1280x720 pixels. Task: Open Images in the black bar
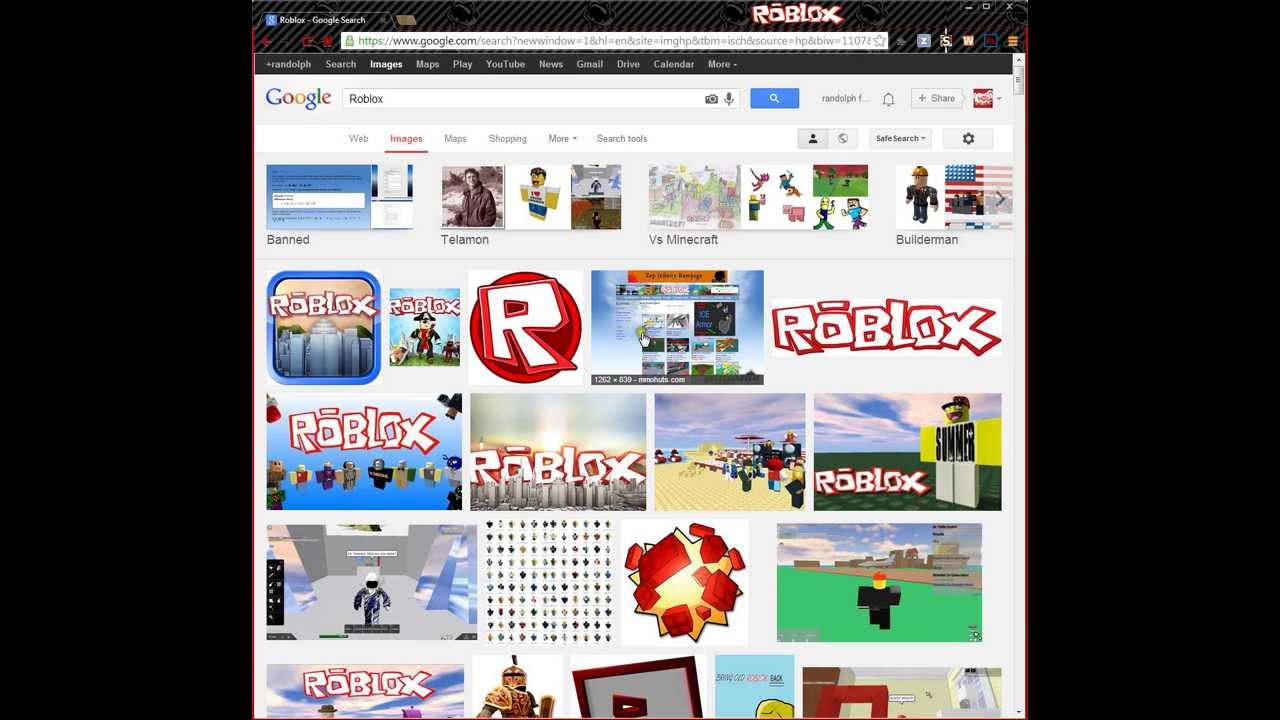point(386,64)
